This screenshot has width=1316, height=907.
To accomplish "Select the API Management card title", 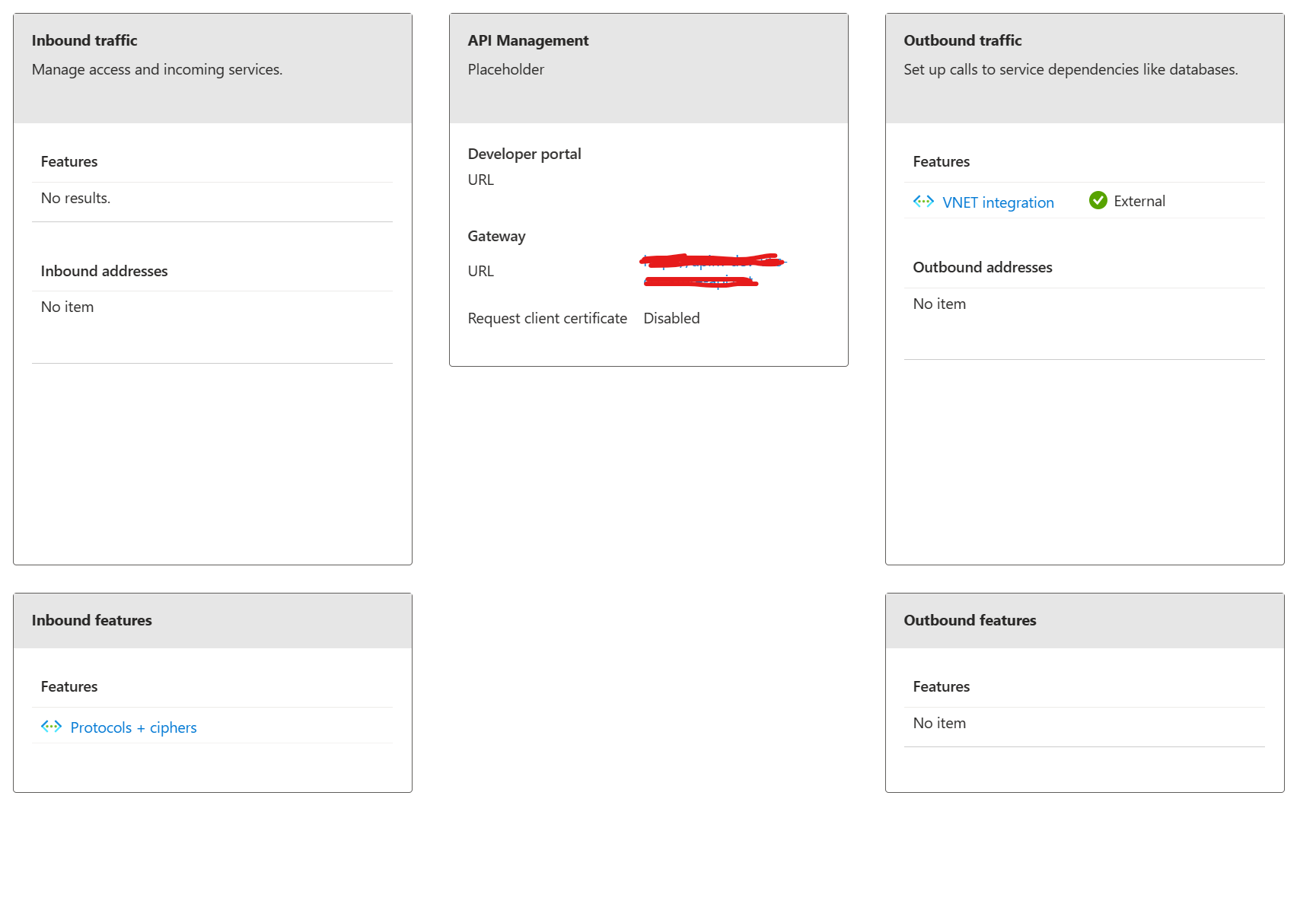I will coord(528,40).
